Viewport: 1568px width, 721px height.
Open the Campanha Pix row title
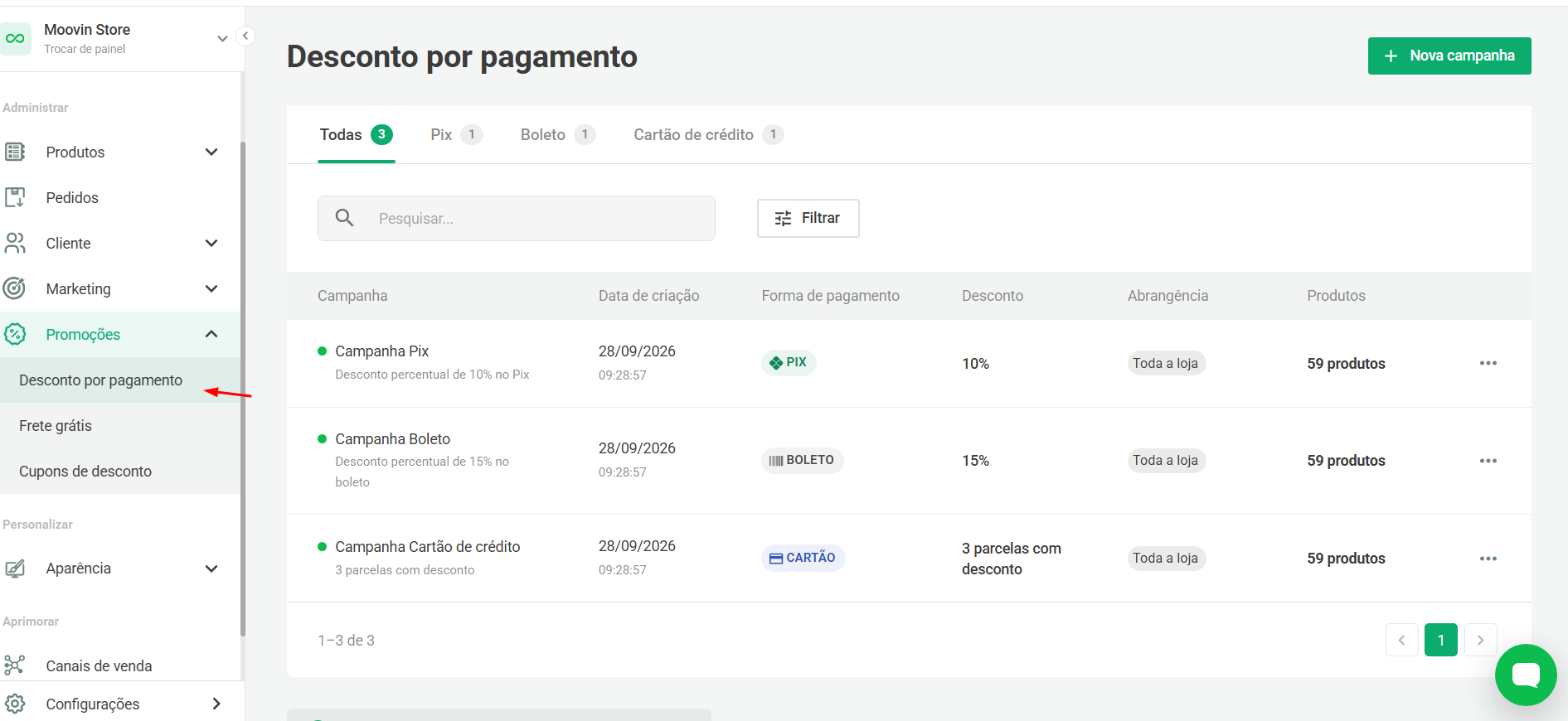tap(381, 351)
